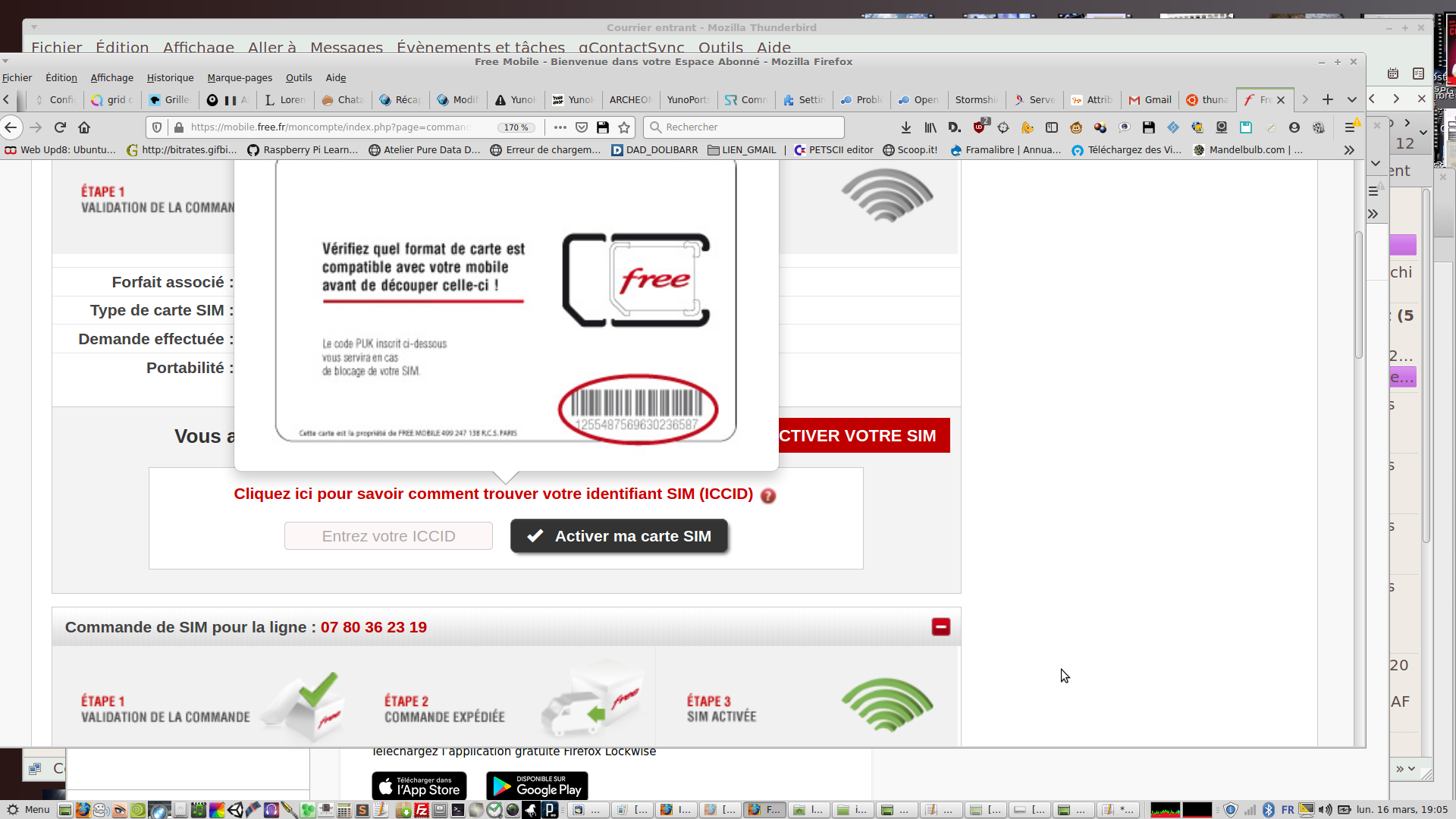
Task: Open Firefox hamburger application menu
Action: pos(1350,127)
